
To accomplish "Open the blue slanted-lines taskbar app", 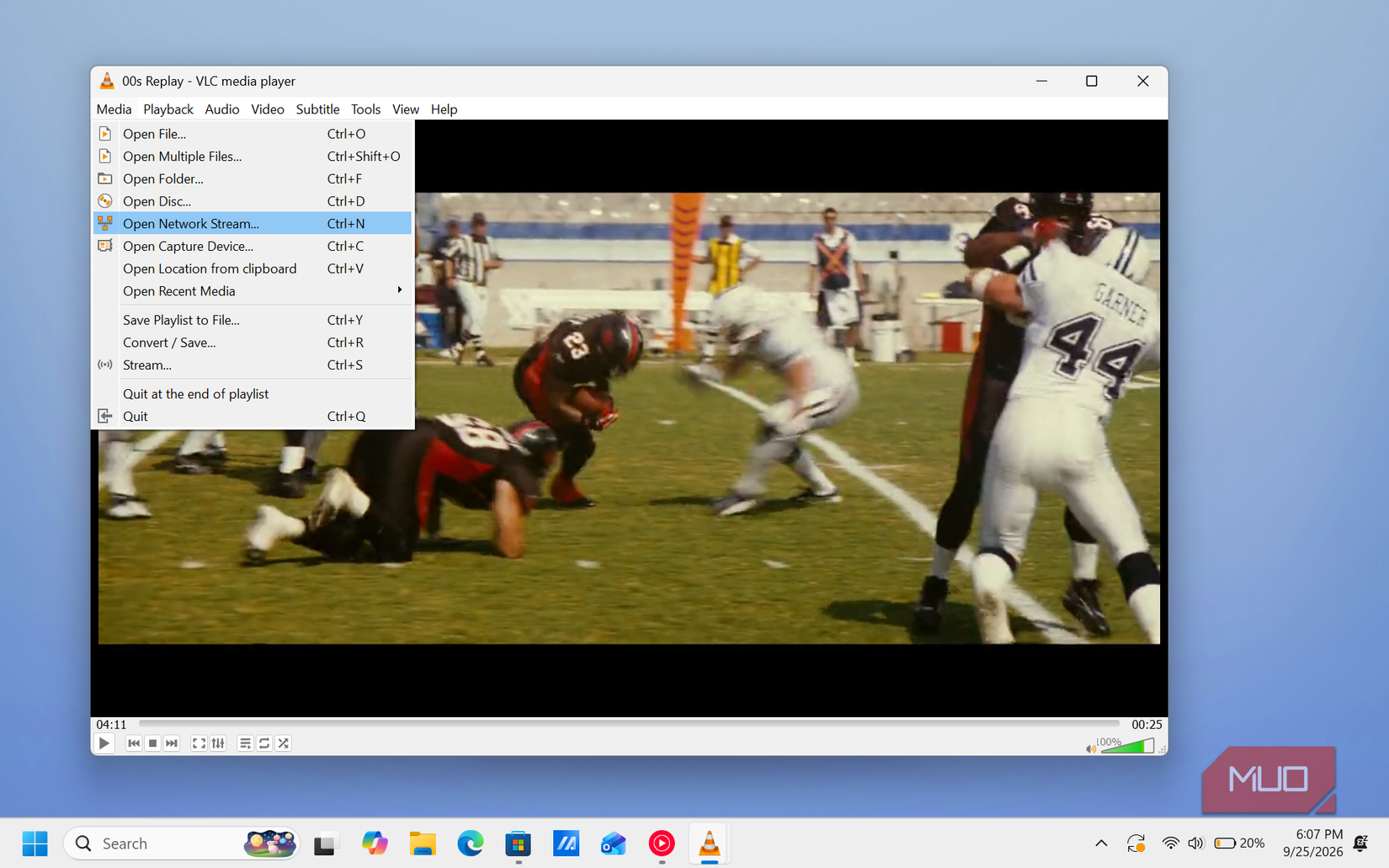I will tap(566, 843).
